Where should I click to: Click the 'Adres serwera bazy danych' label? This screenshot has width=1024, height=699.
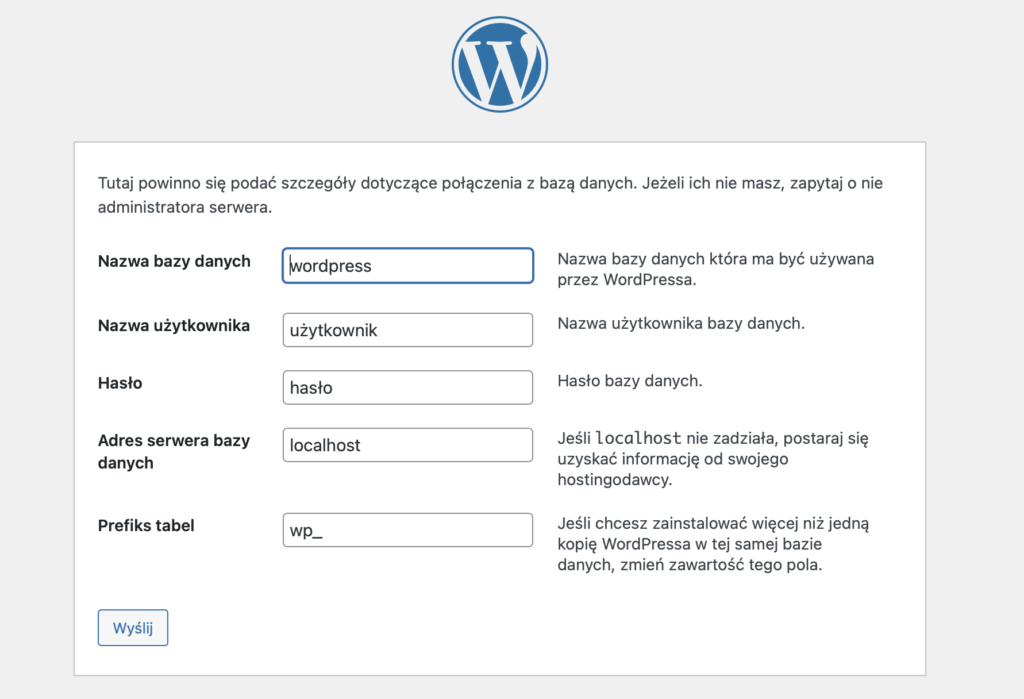pyautogui.click(x=174, y=451)
